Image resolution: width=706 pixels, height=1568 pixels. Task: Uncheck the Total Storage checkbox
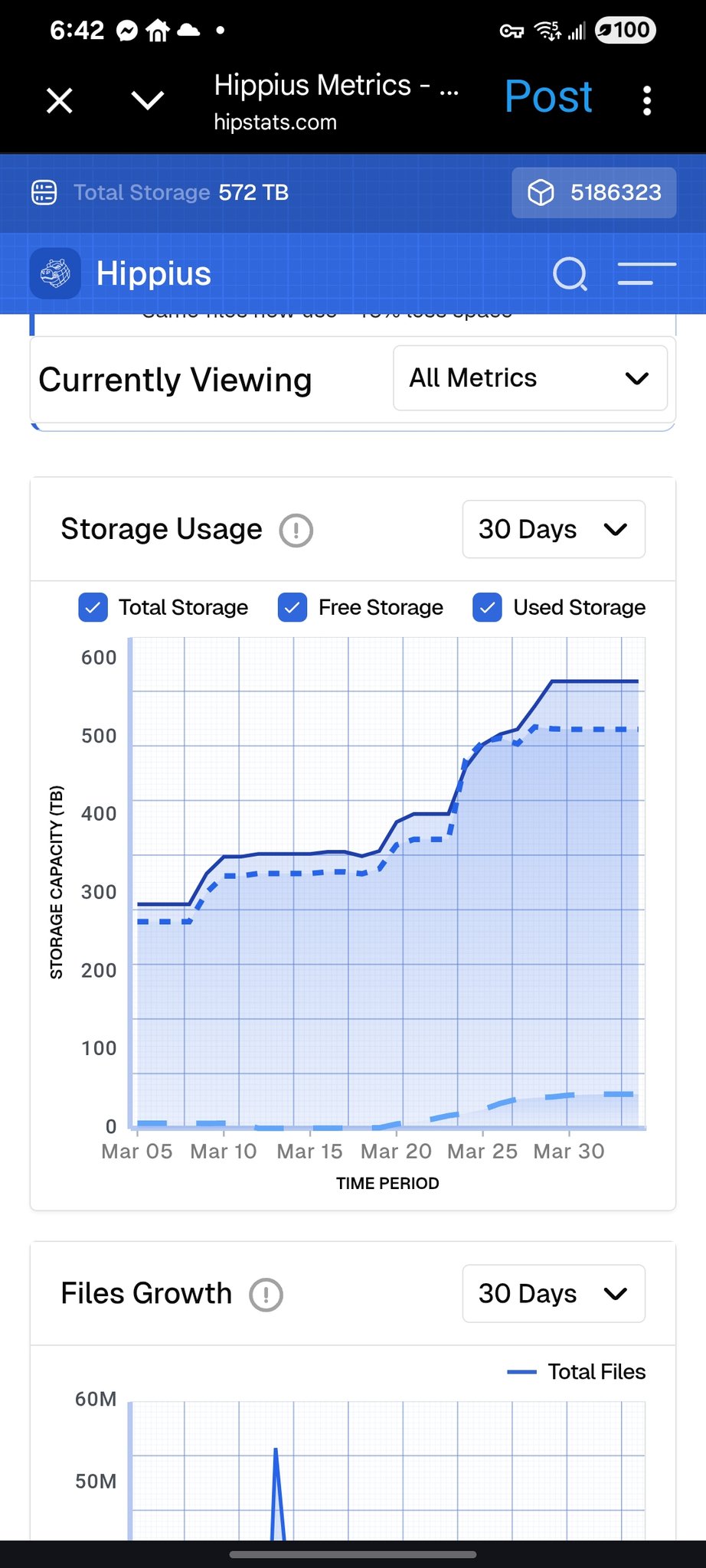pyautogui.click(x=93, y=608)
